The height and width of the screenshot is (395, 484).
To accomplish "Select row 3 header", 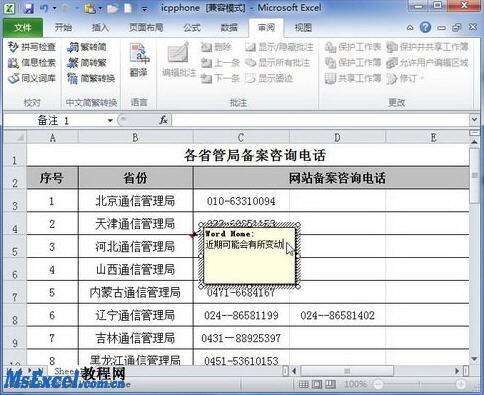I will (15, 201).
